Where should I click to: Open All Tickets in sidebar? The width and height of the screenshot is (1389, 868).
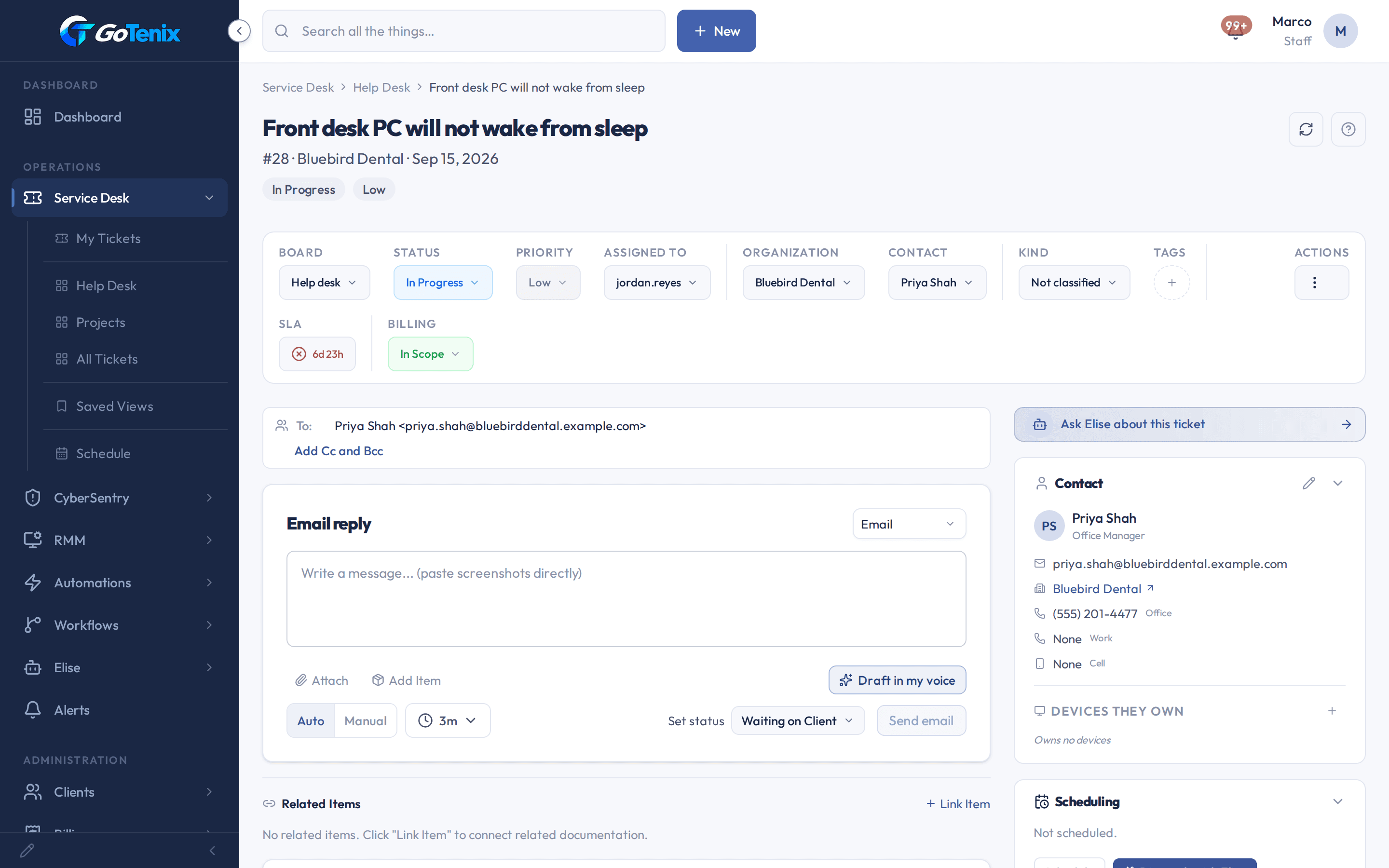[108, 359]
